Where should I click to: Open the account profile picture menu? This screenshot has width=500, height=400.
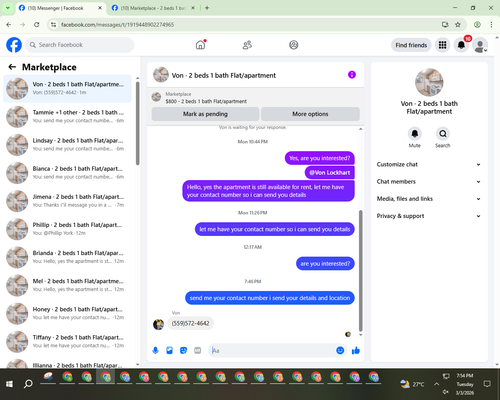point(480,45)
